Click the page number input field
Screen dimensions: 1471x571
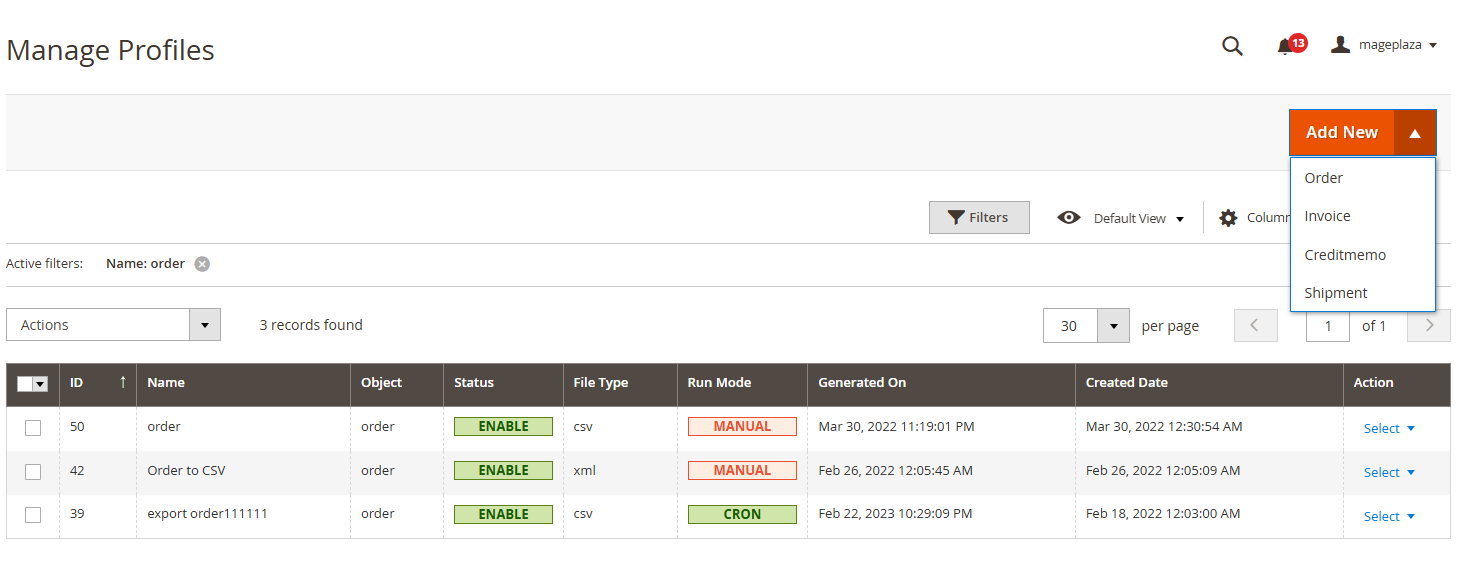[x=1328, y=325]
